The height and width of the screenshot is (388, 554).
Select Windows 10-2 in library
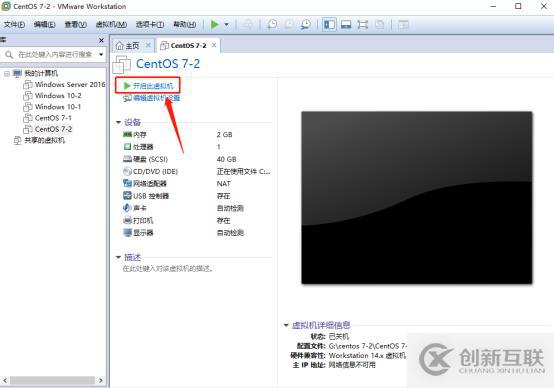point(58,96)
